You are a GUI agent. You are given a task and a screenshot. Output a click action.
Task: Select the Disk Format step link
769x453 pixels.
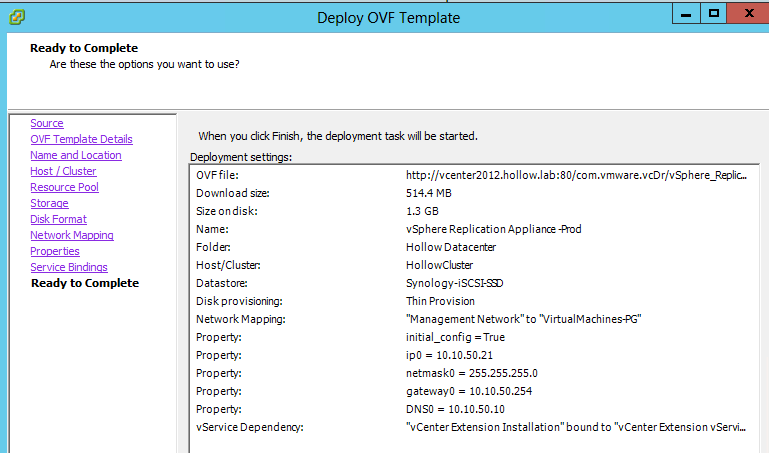[x=58, y=219]
